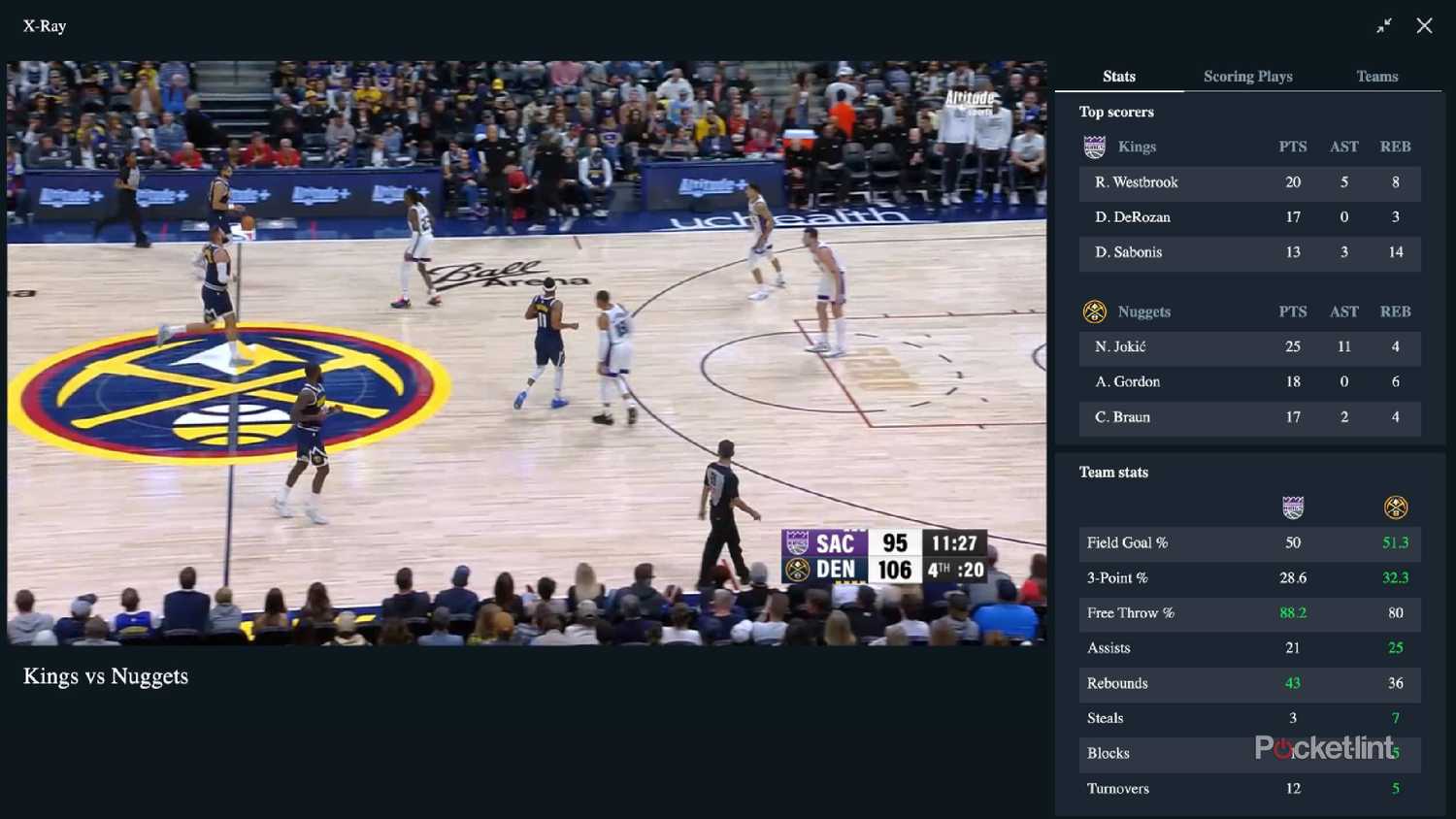Click the shrink/exit fullscreen icon at top right
This screenshot has height=819, width=1456.
pyautogui.click(x=1384, y=25)
